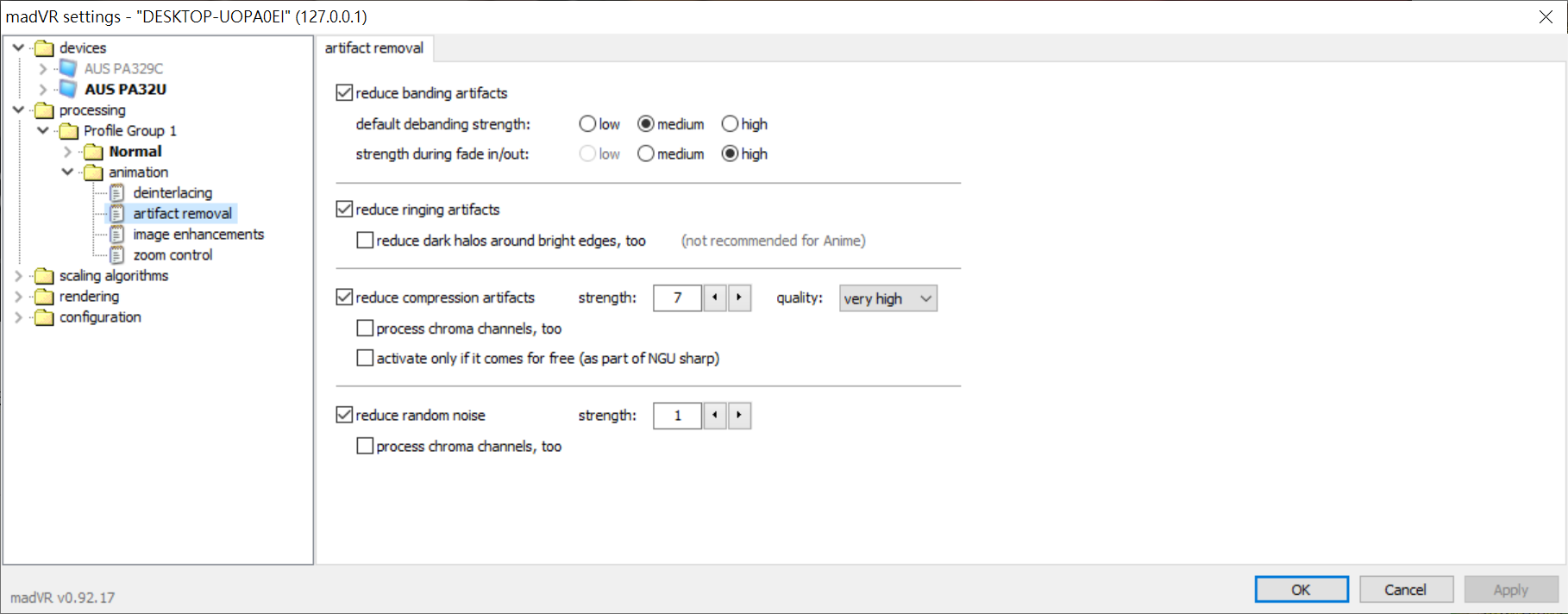Select the Normal profile label

[x=135, y=152]
